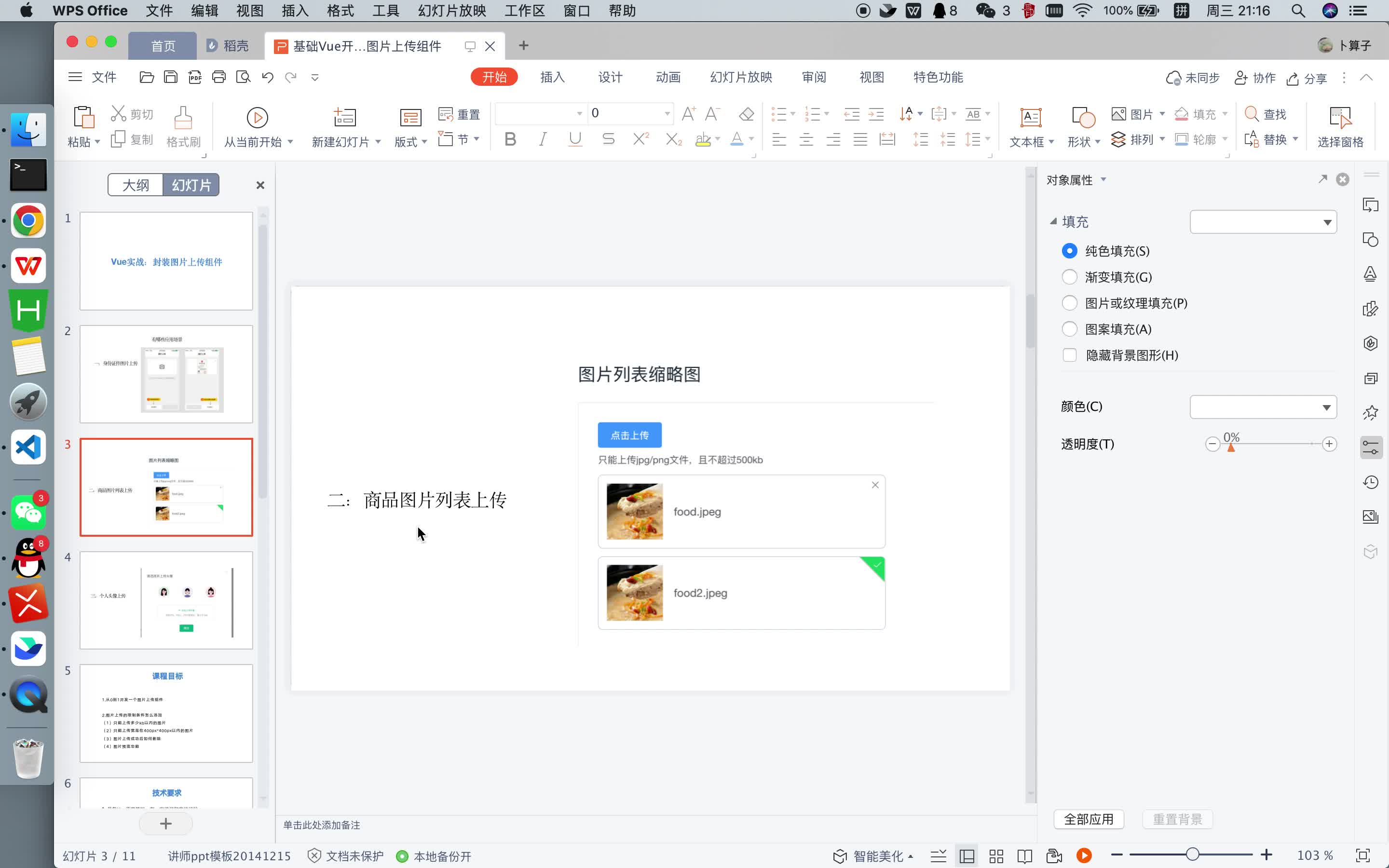Check the 隐藏背景图形 checkbox
This screenshot has height=868, width=1389.
(x=1070, y=355)
